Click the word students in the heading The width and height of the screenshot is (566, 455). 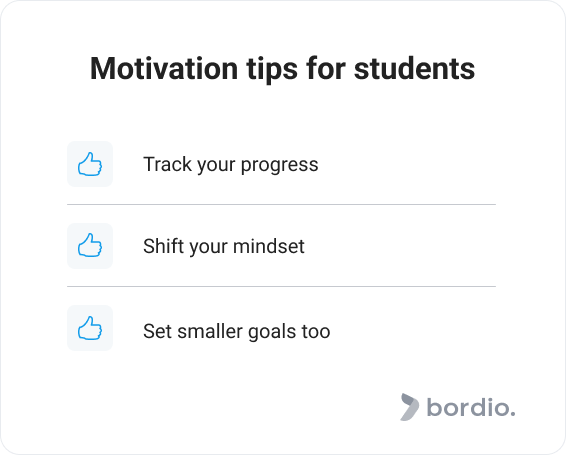(414, 68)
